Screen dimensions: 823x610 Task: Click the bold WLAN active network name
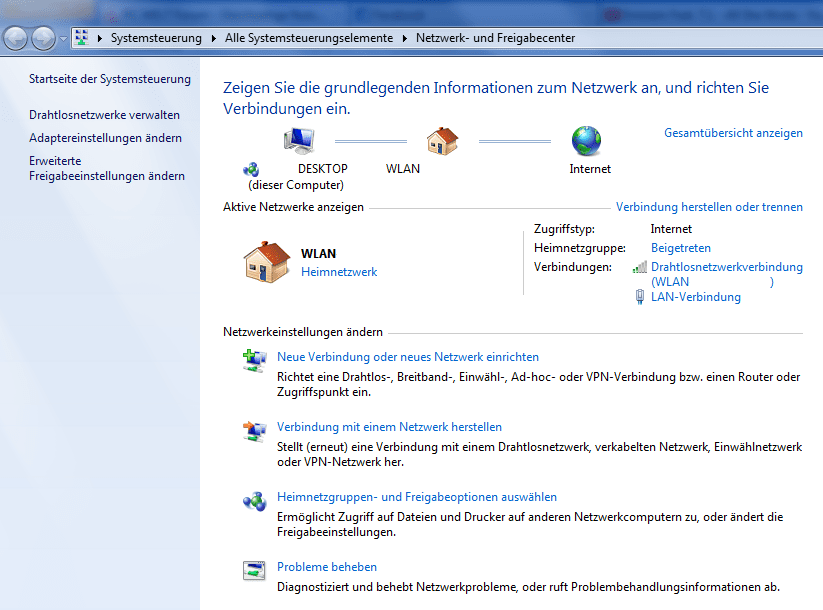tap(319, 254)
